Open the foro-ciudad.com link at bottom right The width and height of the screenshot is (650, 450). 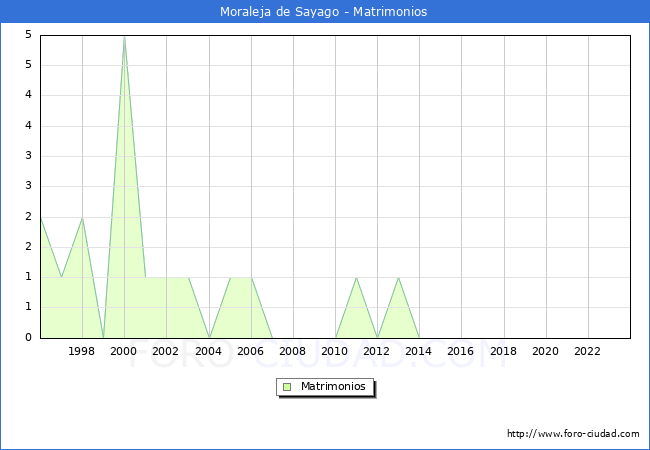point(573,434)
